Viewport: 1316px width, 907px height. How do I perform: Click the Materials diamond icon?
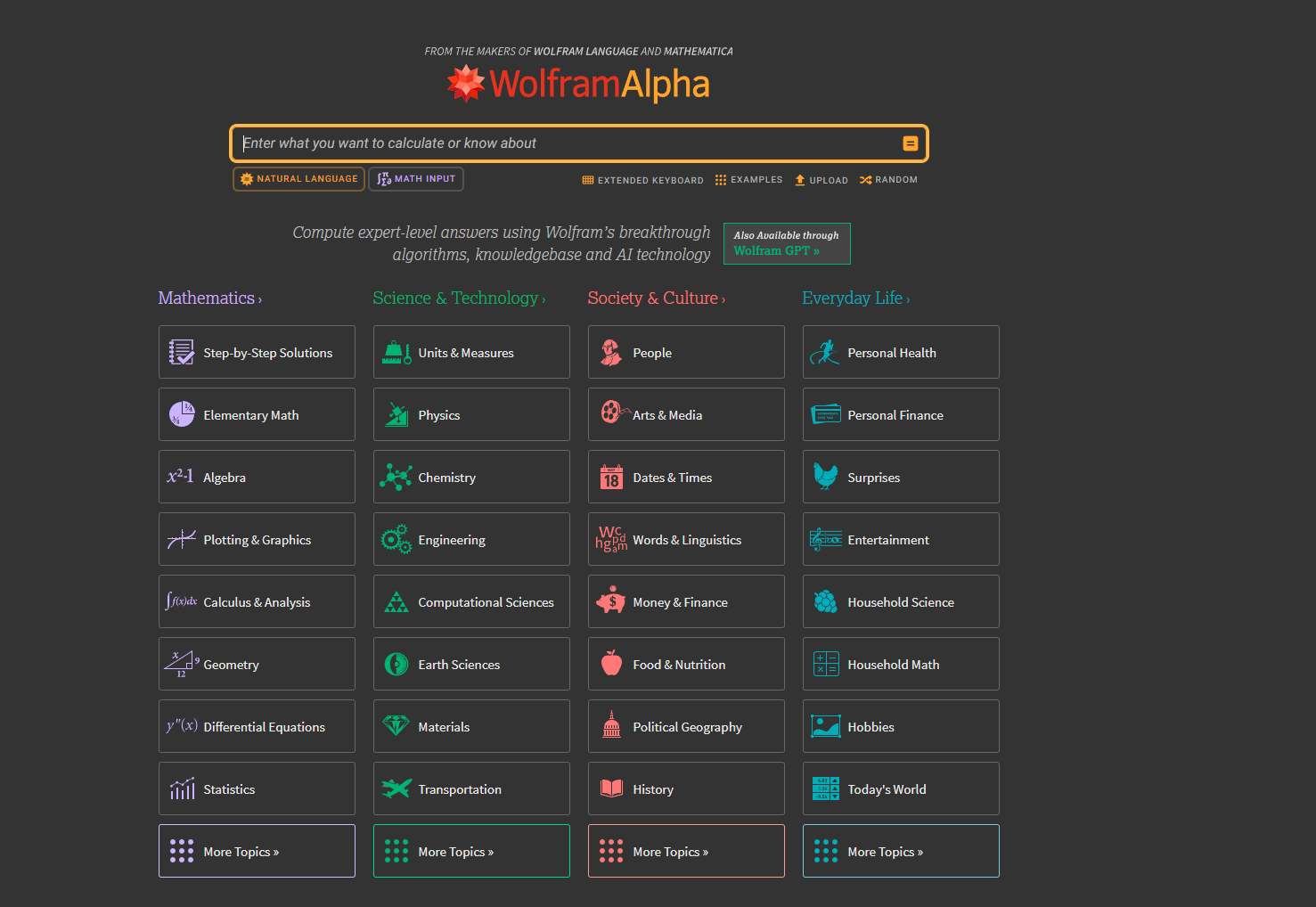tap(396, 725)
